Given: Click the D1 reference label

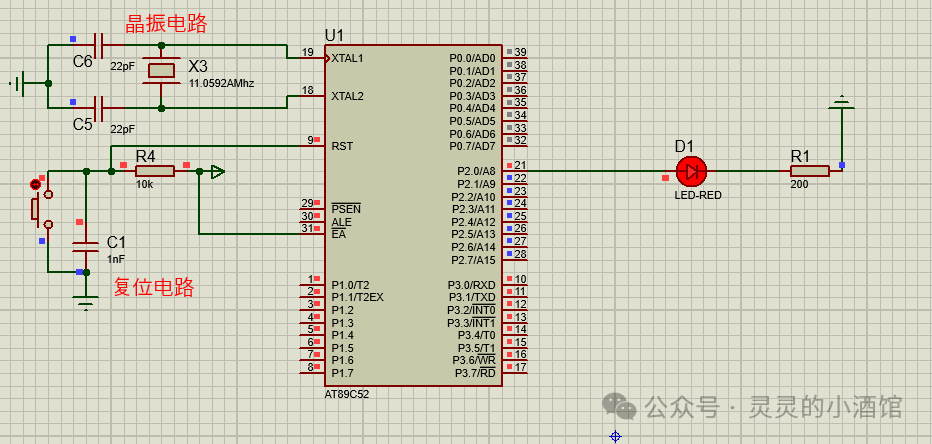Looking at the screenshot, I should [684, 146].
